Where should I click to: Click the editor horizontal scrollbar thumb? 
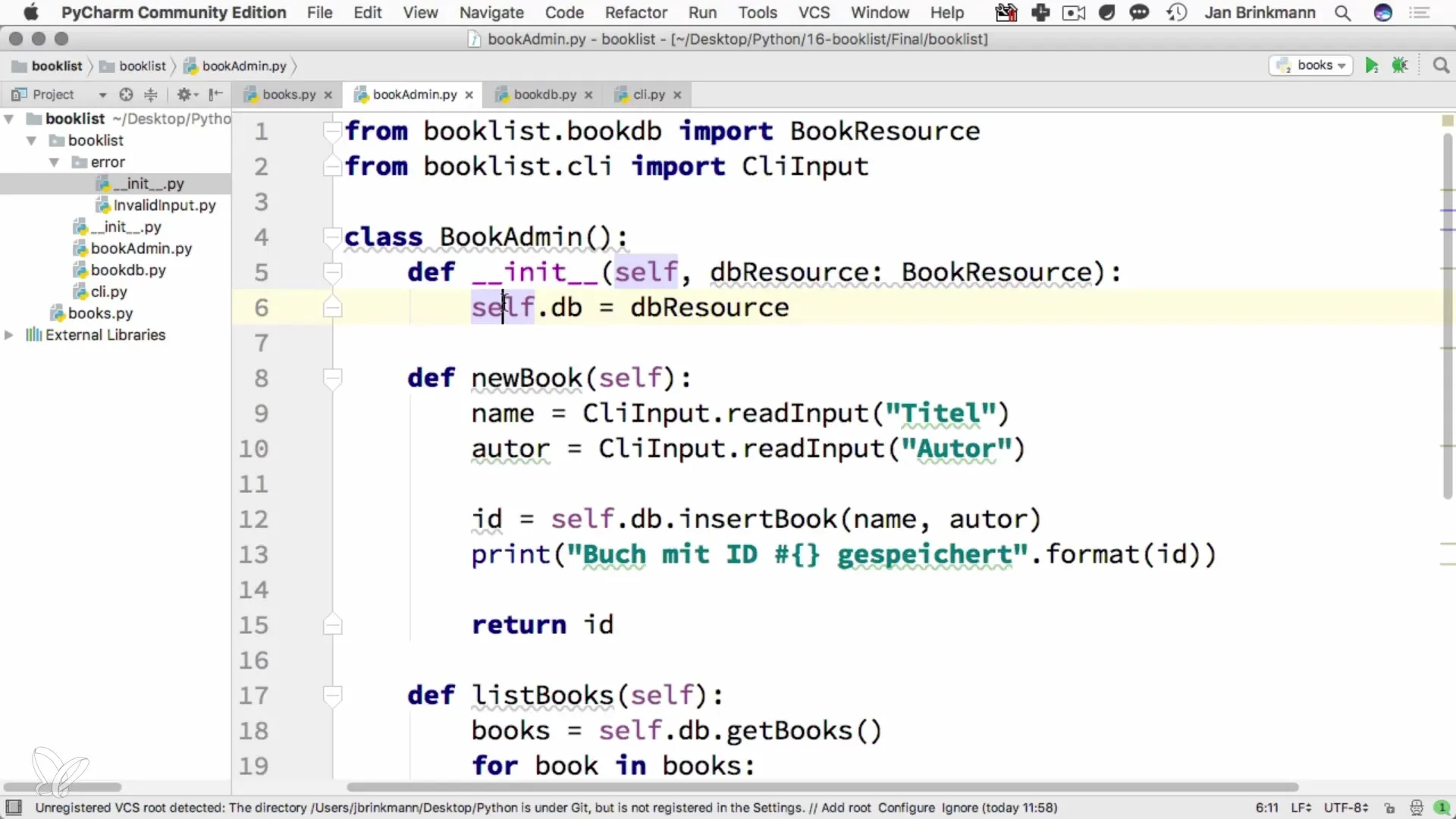pos(823,787)
